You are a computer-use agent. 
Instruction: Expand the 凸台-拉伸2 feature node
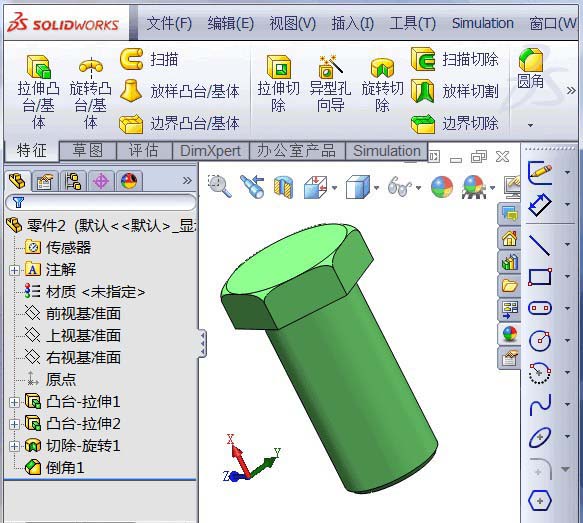(14, 424)
